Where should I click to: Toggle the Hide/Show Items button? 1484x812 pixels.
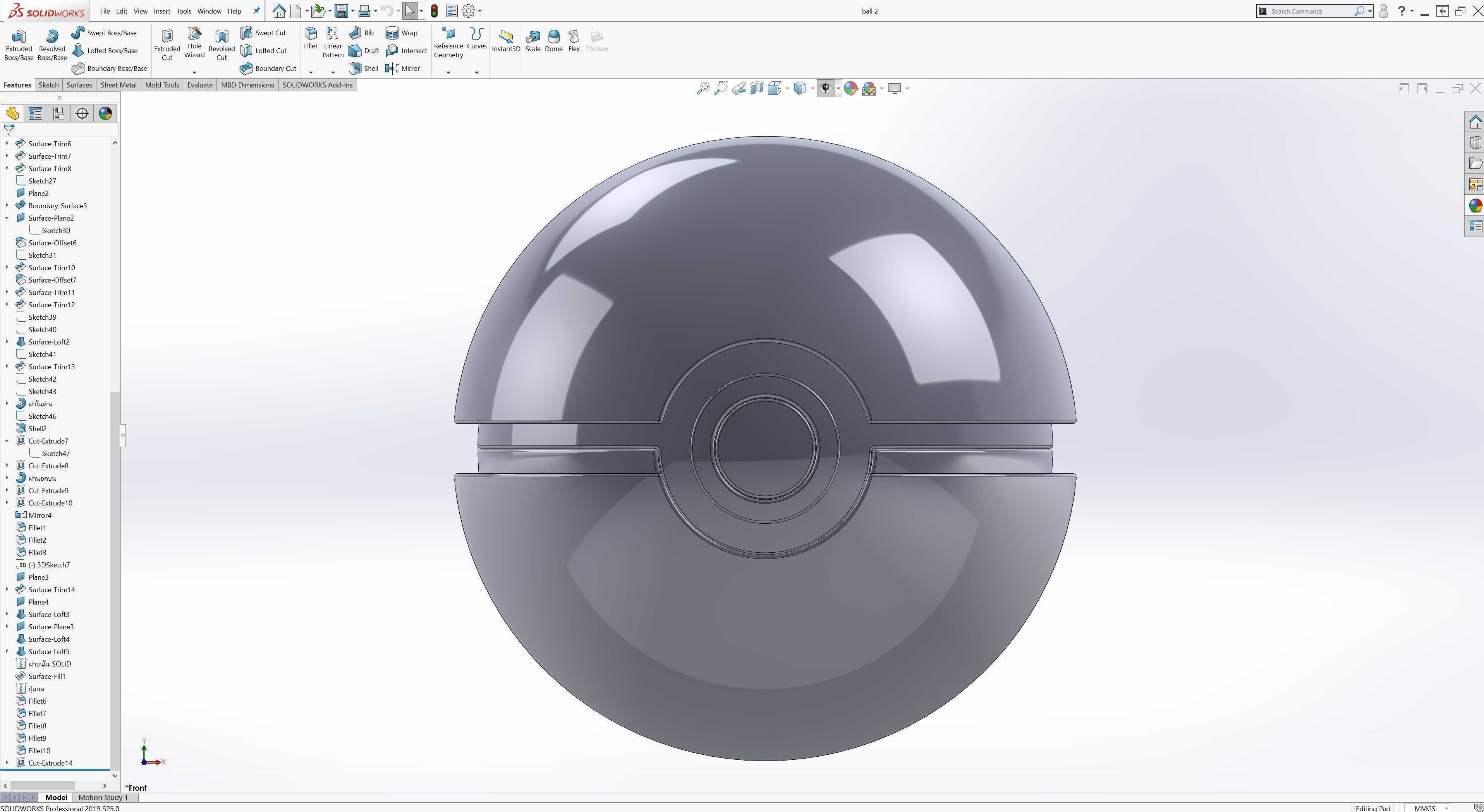tap(826, 88)
